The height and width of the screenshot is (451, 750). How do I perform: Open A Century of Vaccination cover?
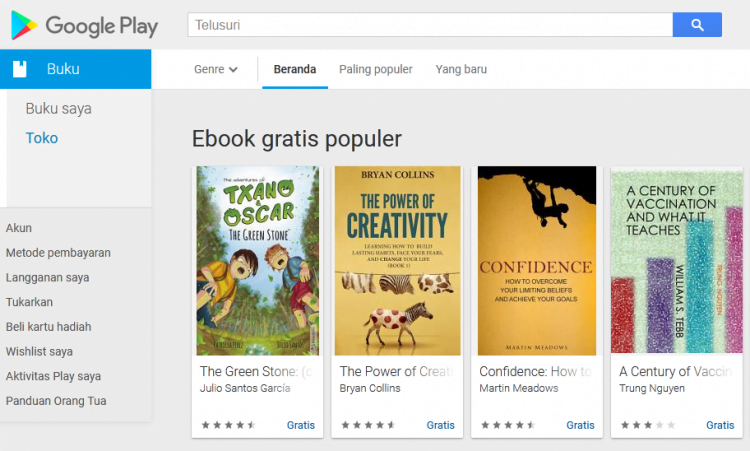pyautogui.click(x=676, y=261)
